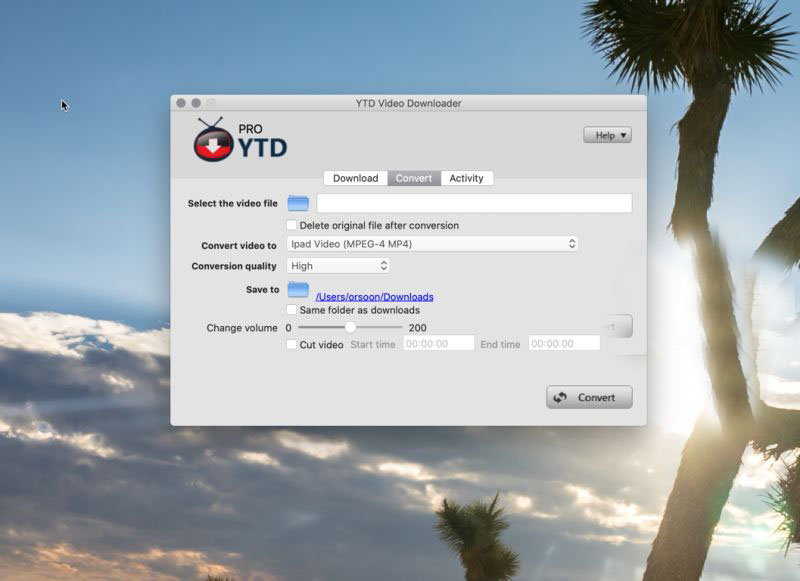This screenshot has height=581, width=800.
Task: Open the Help dropdown menu
Action: click(x=607, y=135)
